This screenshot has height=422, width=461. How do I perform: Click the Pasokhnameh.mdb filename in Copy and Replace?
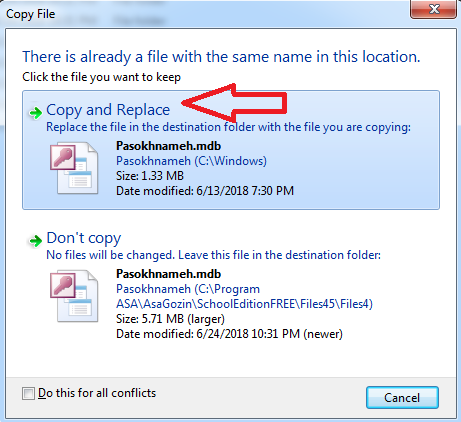click(168, 146)
